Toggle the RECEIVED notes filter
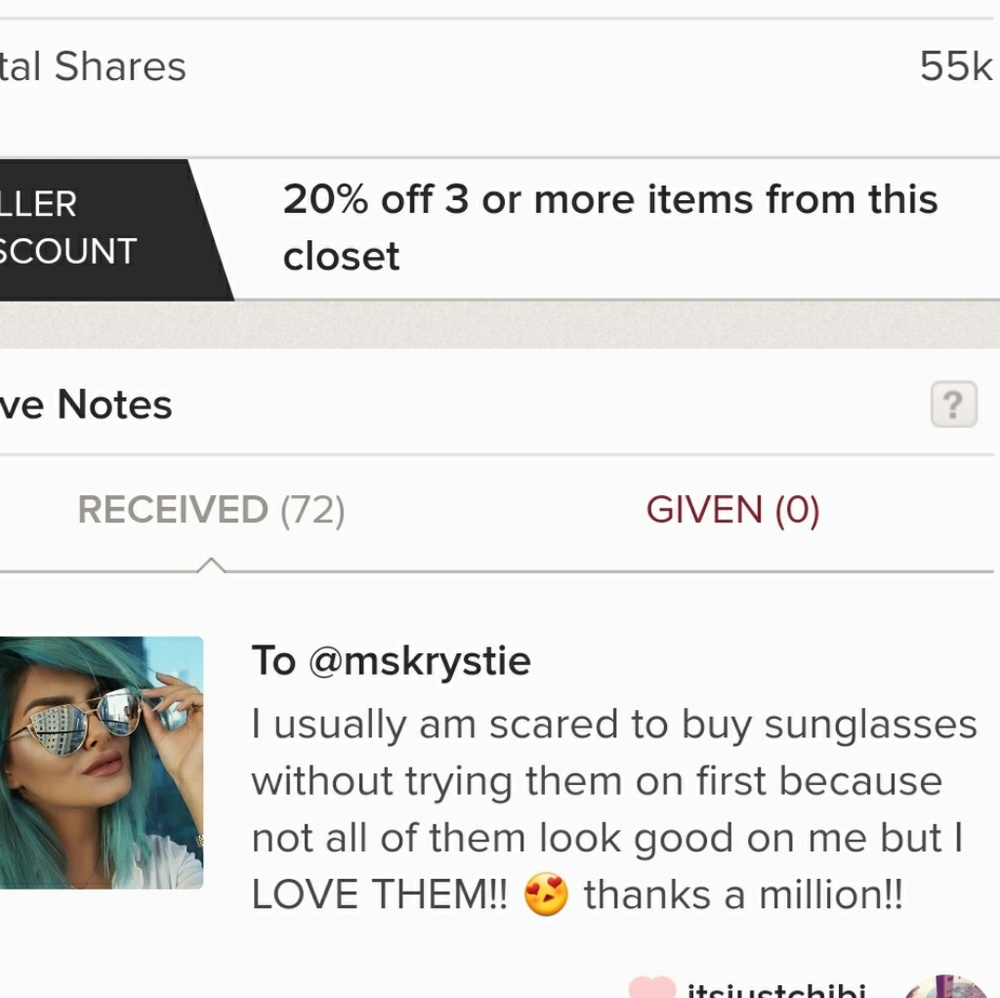The image size is (1000, 998). click(x=211, y=509)
